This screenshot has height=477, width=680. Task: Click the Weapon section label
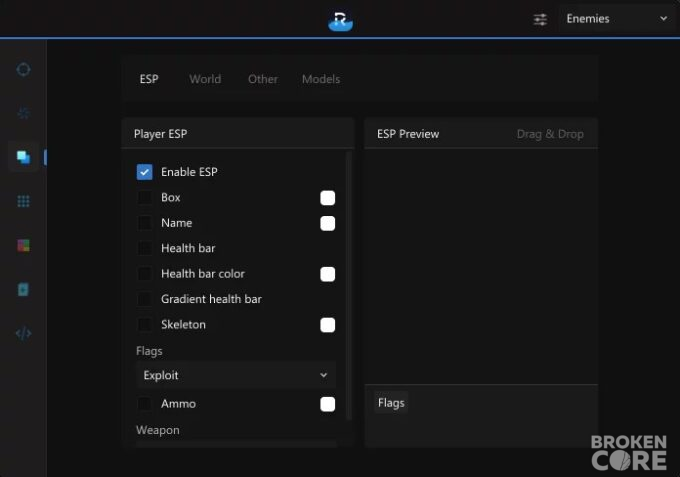click(x=158, y=430)
